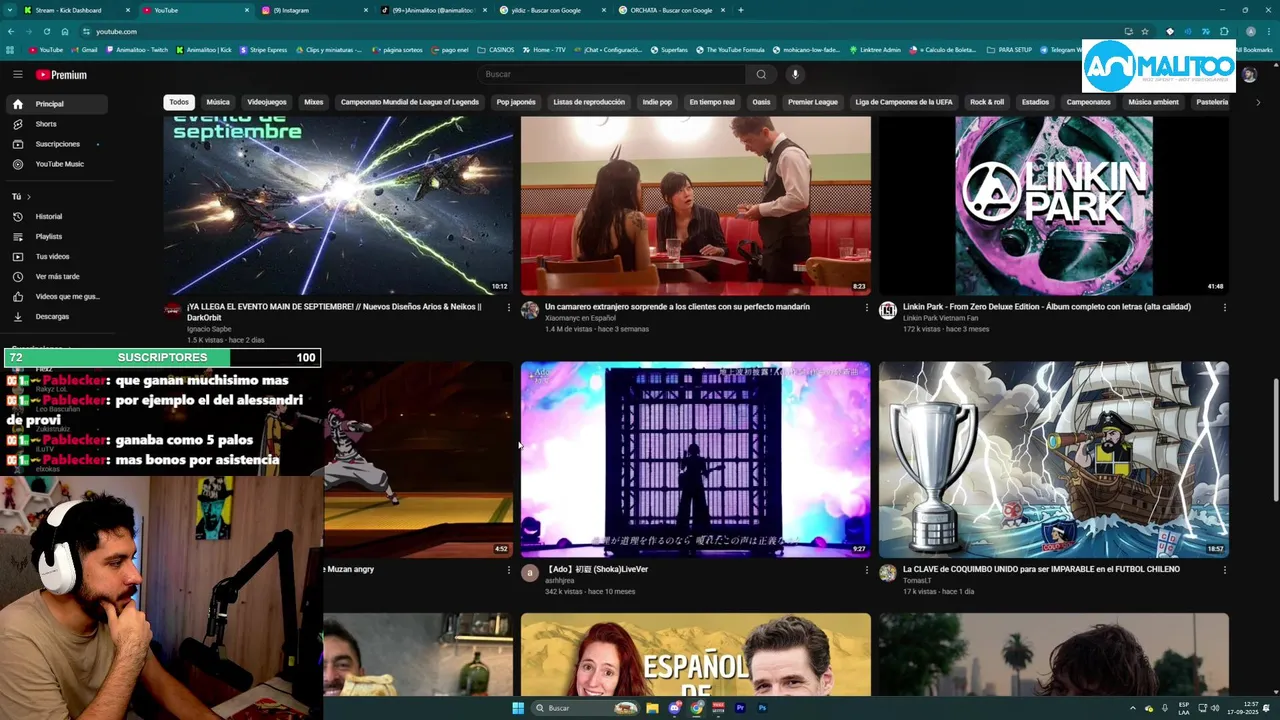Play the Linkin Park album thumbnail

pyautogui.click(x=1054, y=205)
